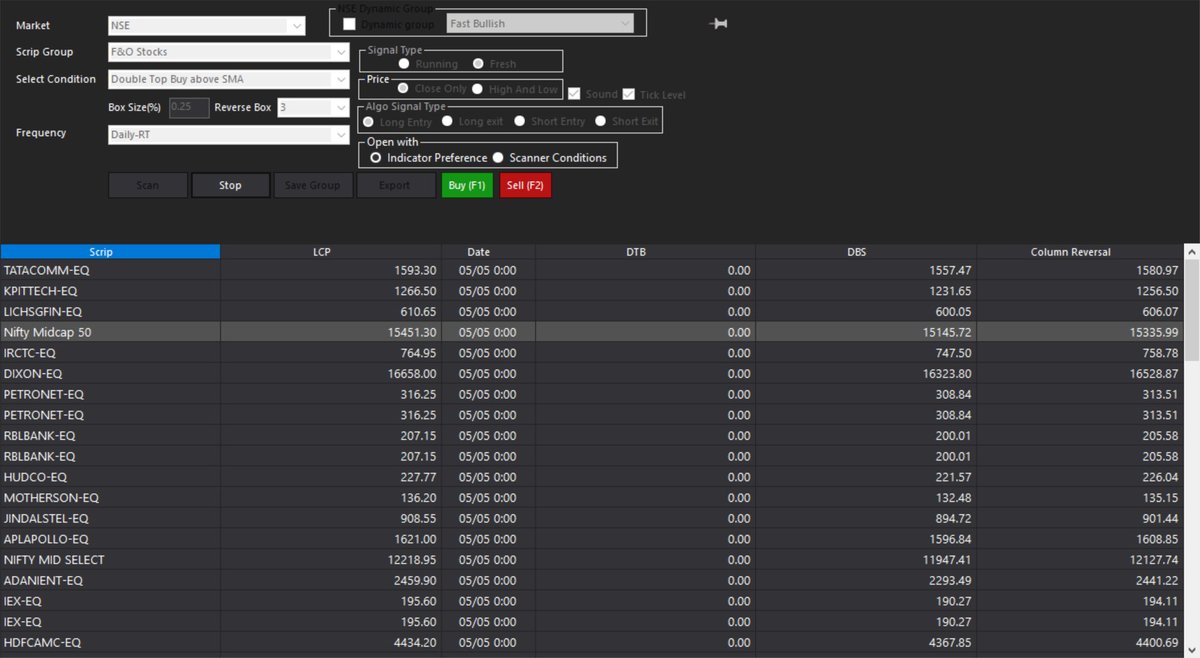Select the IRCTC-EQ row
Screen dimensions: 1200x658
coord(591,353)
